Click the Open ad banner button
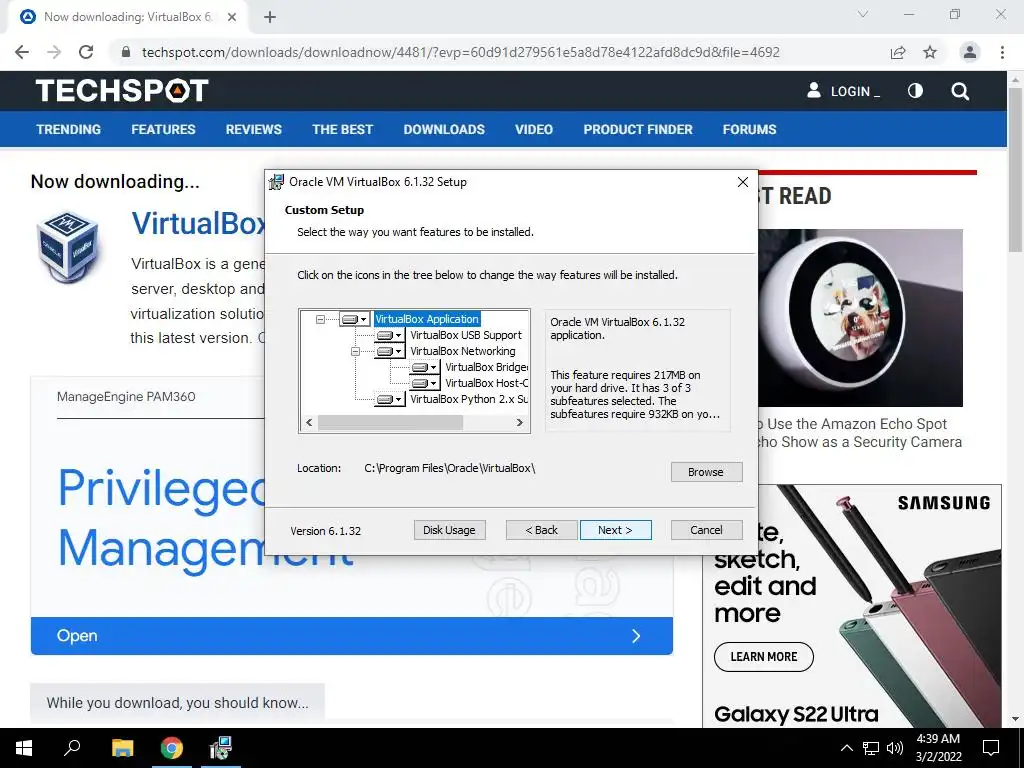 click(351, 635)
